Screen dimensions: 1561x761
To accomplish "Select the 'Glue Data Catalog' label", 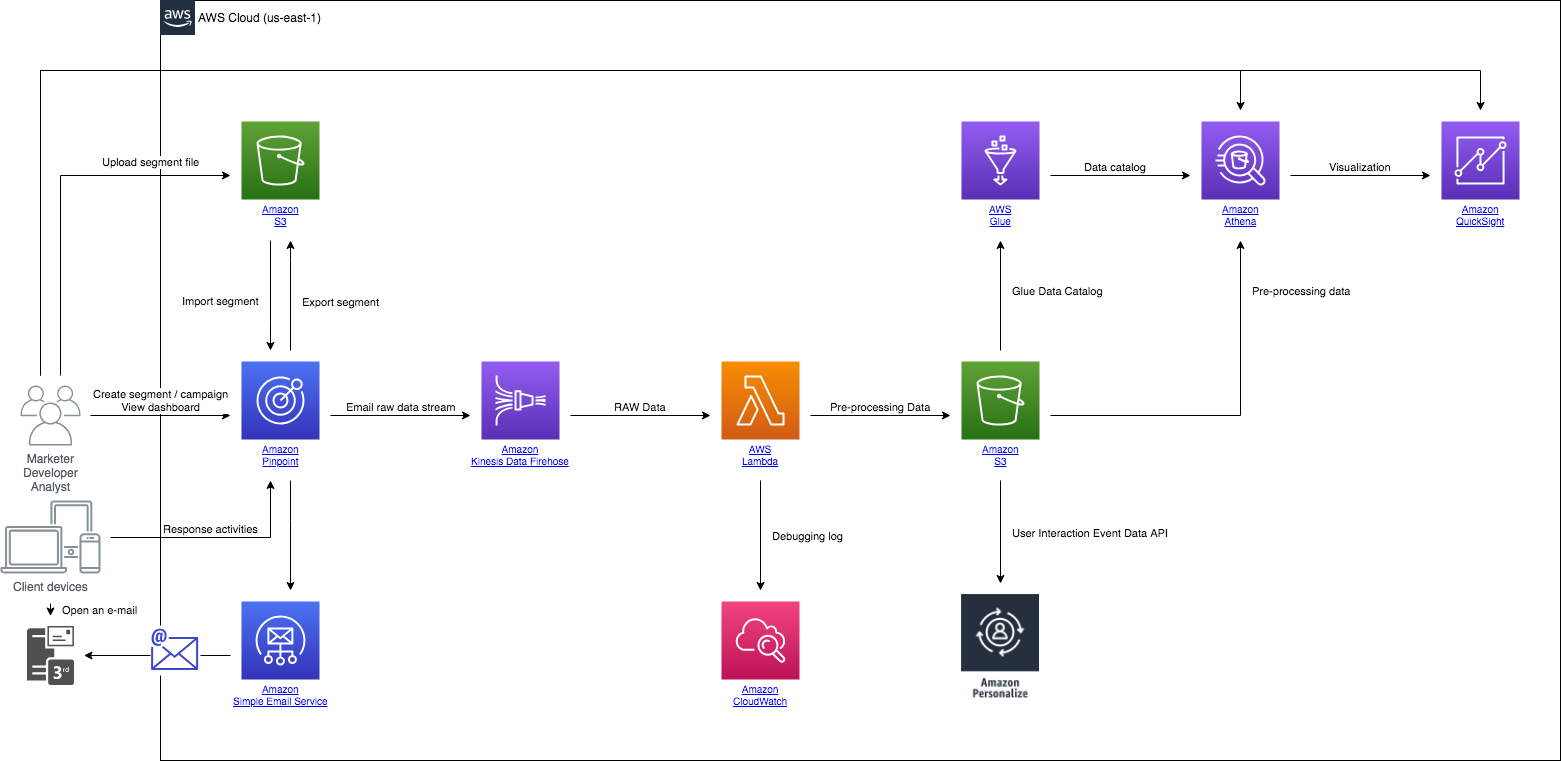I will point(1056,291).
